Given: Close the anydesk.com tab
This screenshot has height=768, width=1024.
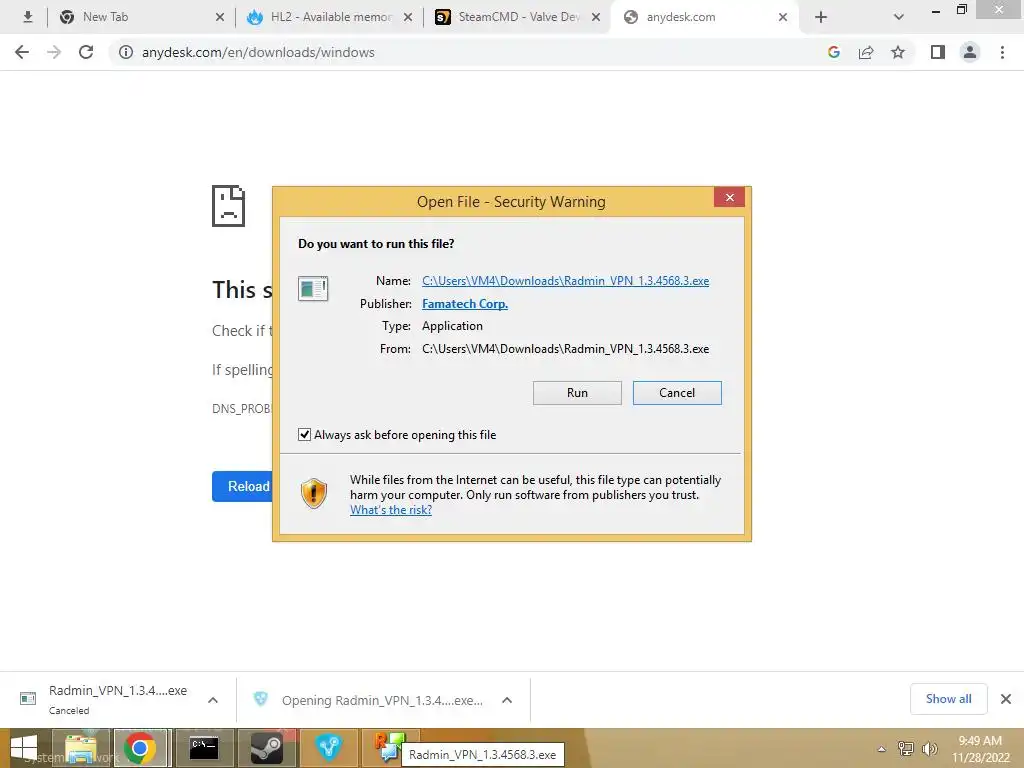Looking at the screenshot, I should pos(783,18).
